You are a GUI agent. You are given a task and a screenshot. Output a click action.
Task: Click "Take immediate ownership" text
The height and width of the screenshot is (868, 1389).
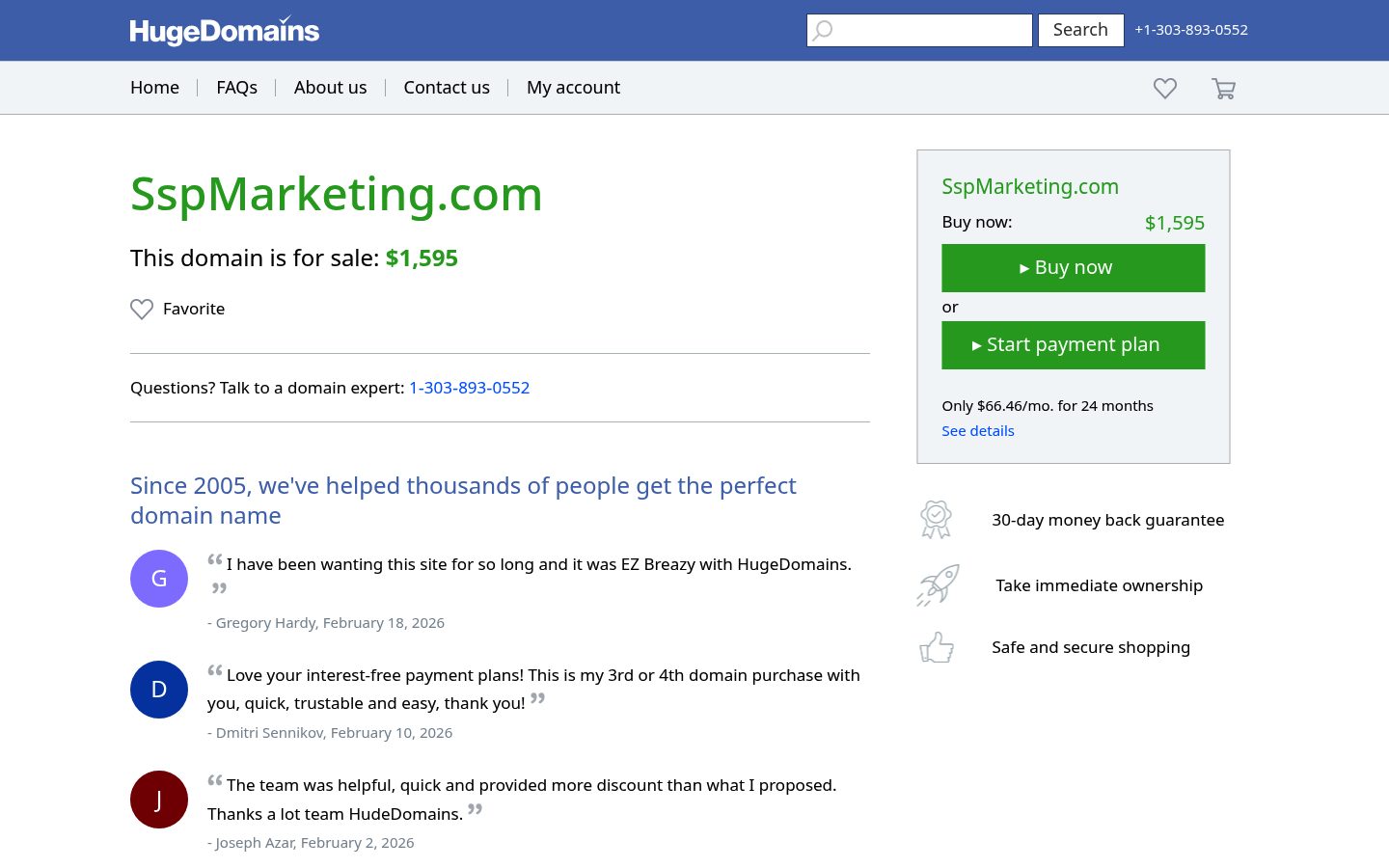click(x=1099, y=585)
